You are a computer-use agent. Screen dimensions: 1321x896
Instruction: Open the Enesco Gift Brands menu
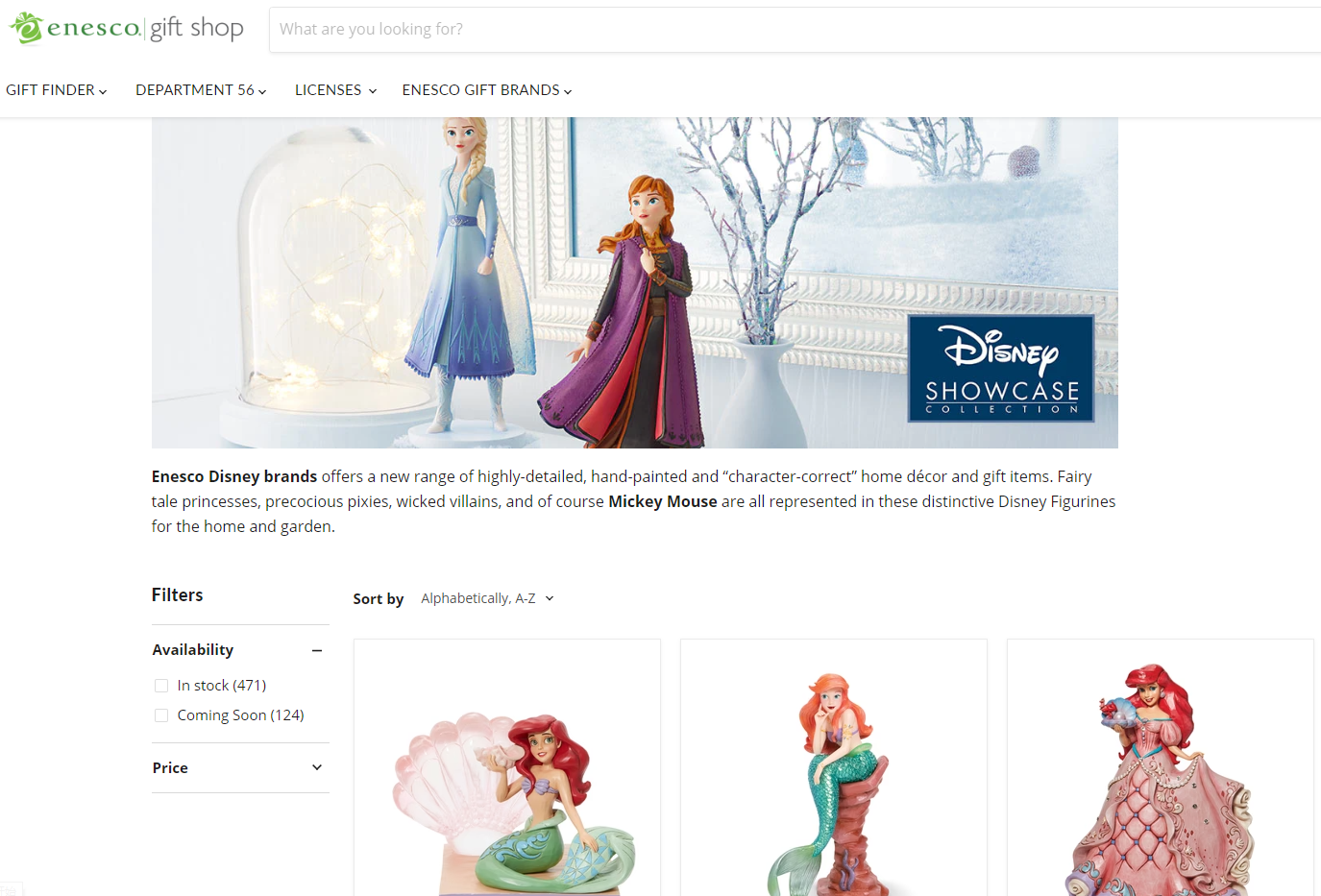point(487,90)
